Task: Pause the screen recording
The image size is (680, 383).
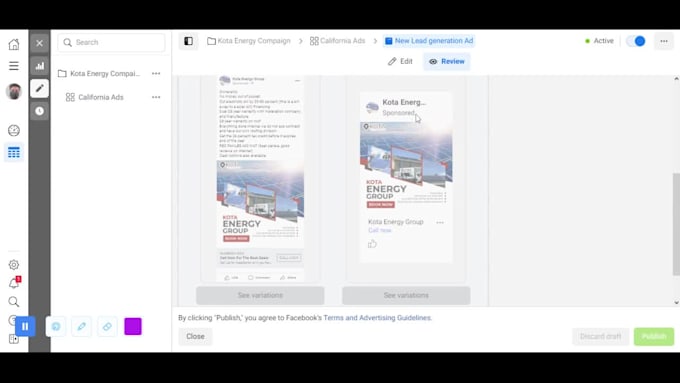Action: click(25, 326)
